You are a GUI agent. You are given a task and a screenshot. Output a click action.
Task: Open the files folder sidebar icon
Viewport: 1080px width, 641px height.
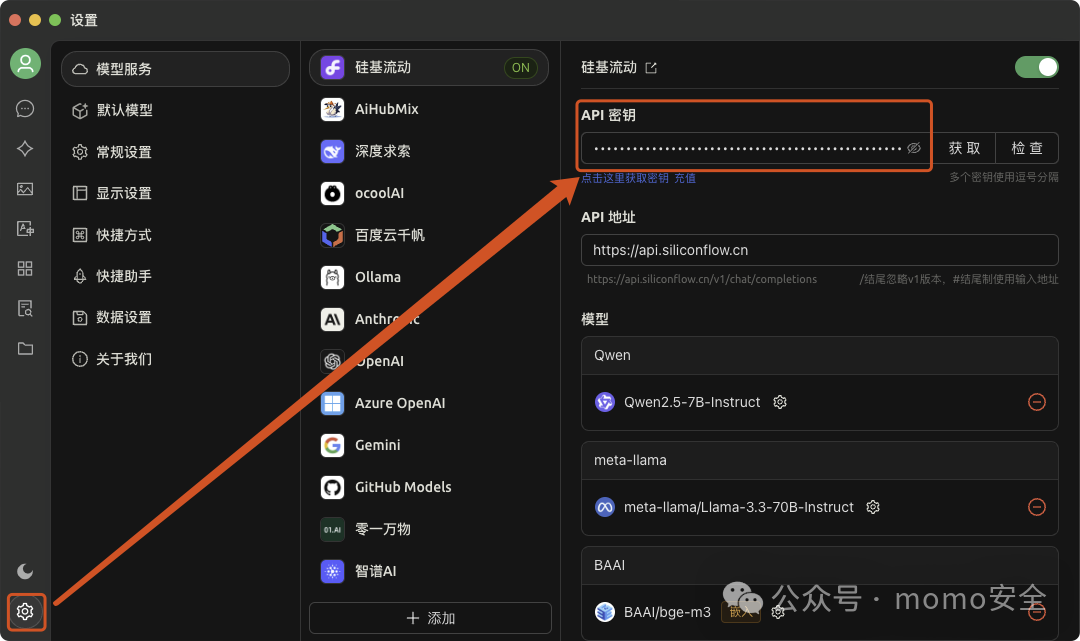point(25,348)
